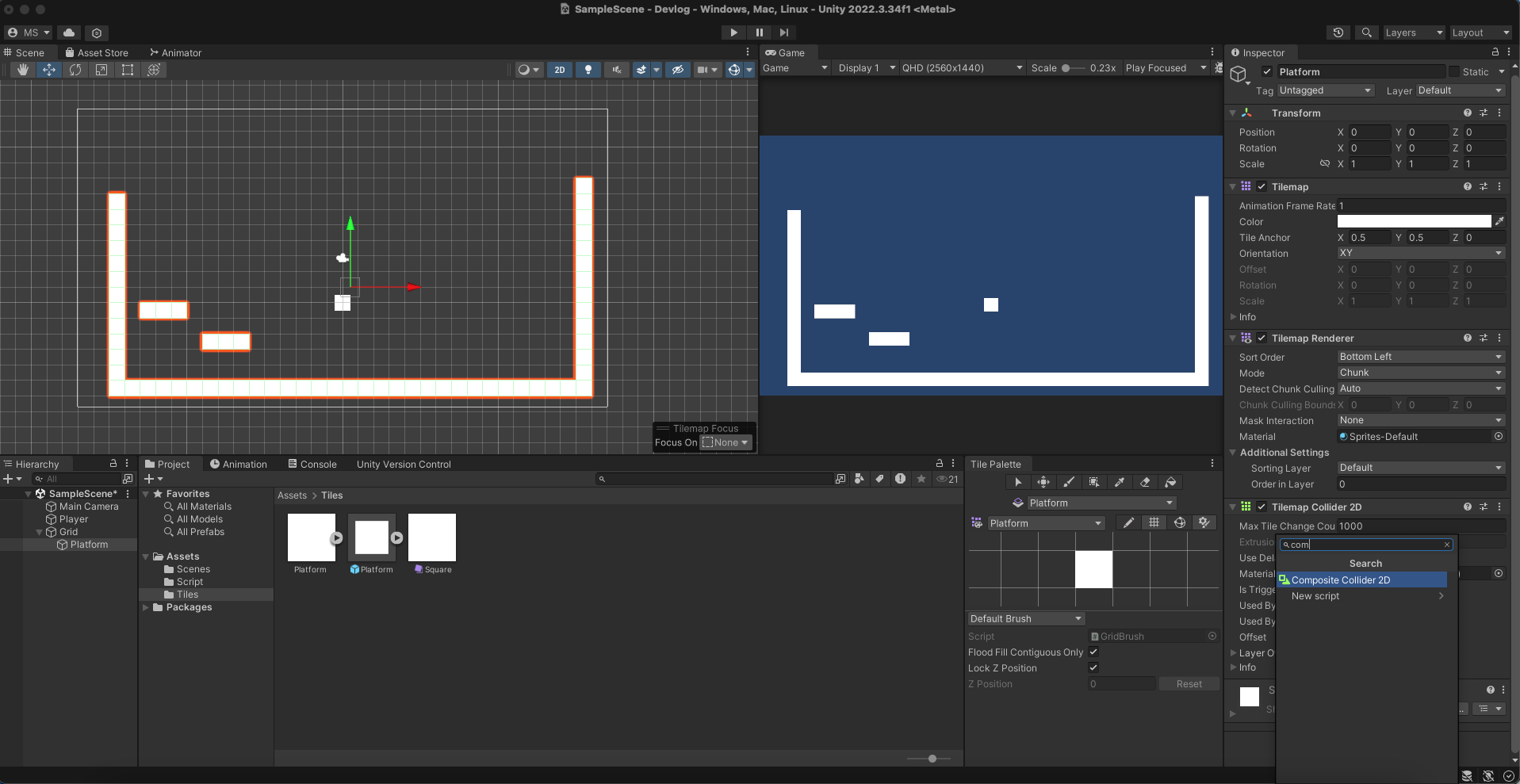Toggle scene lighting with the lightbulb icon

tap(588, 70)
